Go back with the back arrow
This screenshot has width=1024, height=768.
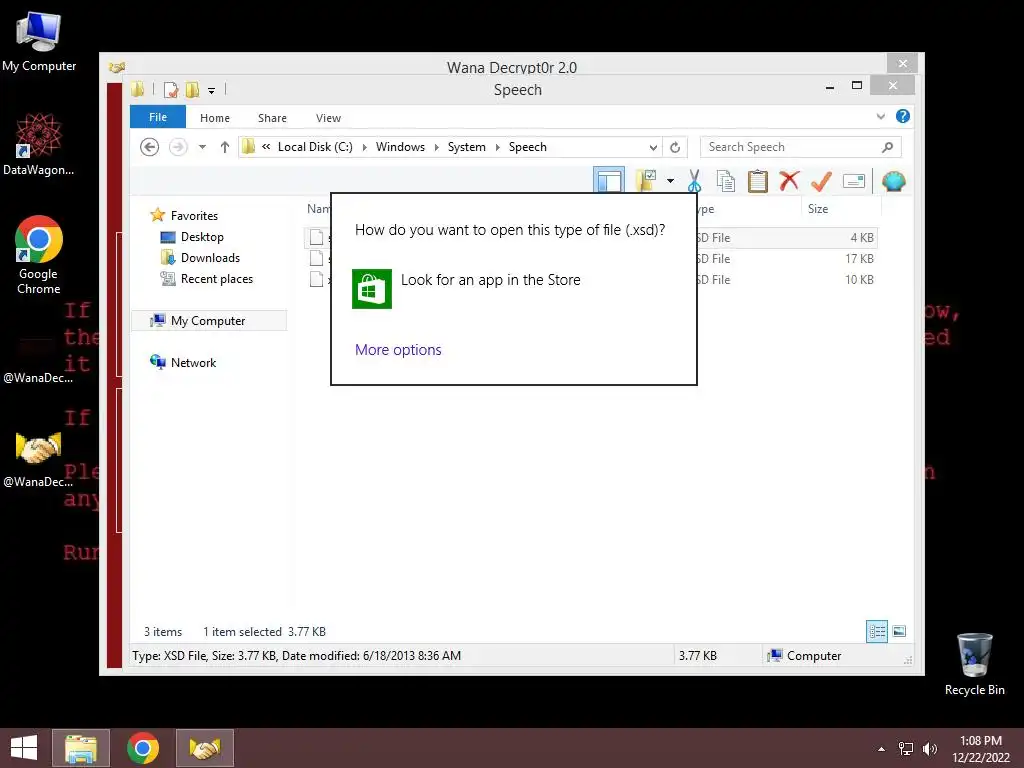(x=150, y=147)
